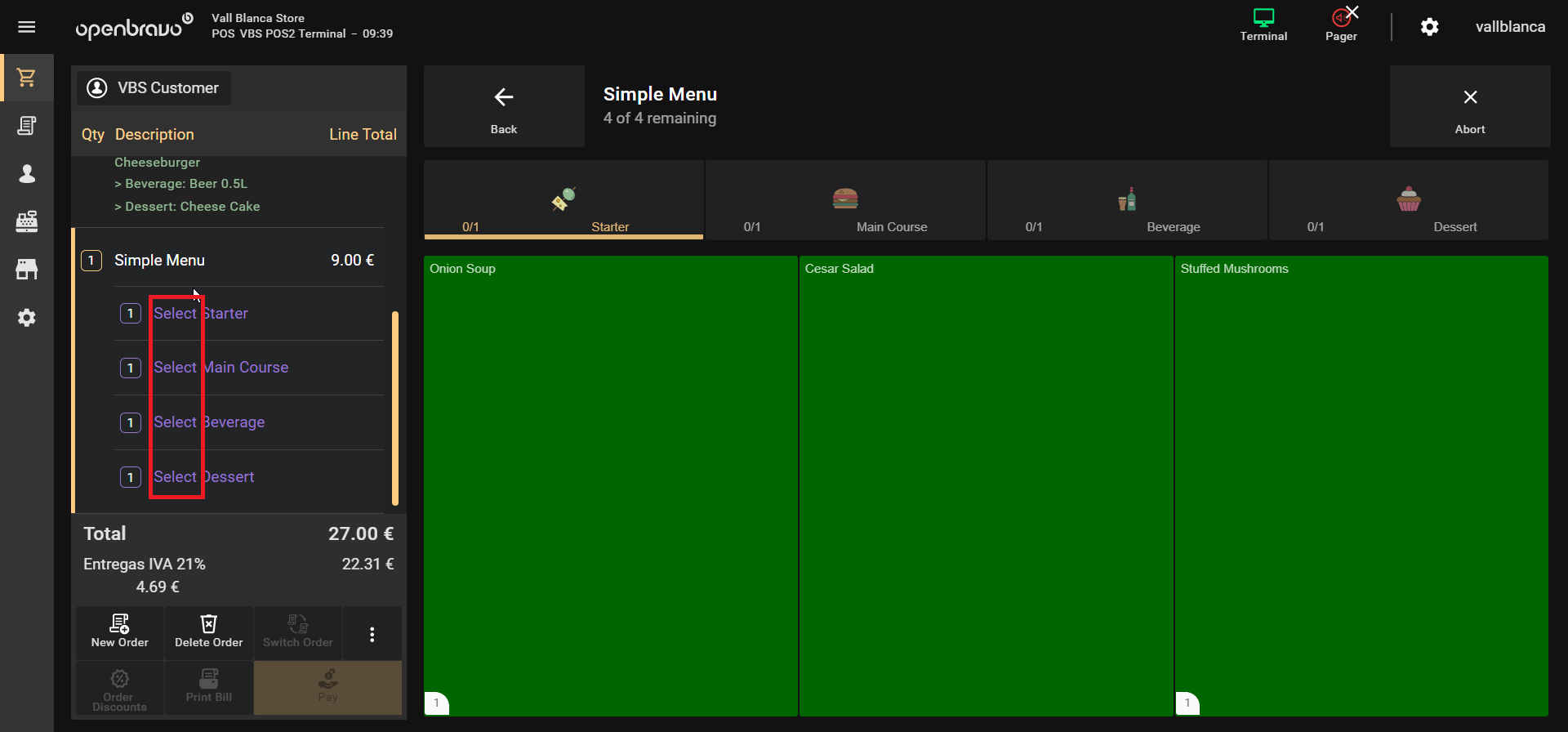Click the Beverage: Beer 0.5L line

pyautogui.click(x=180, y=184)
